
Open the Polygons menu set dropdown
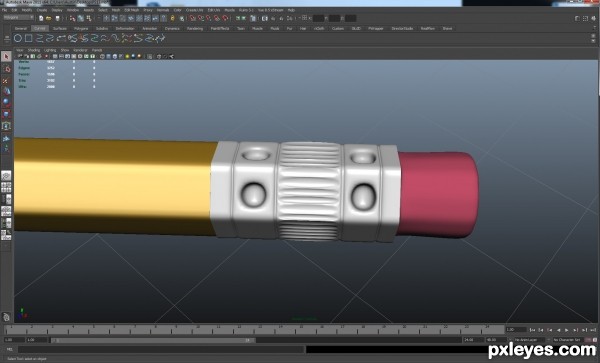coord(18,18)
